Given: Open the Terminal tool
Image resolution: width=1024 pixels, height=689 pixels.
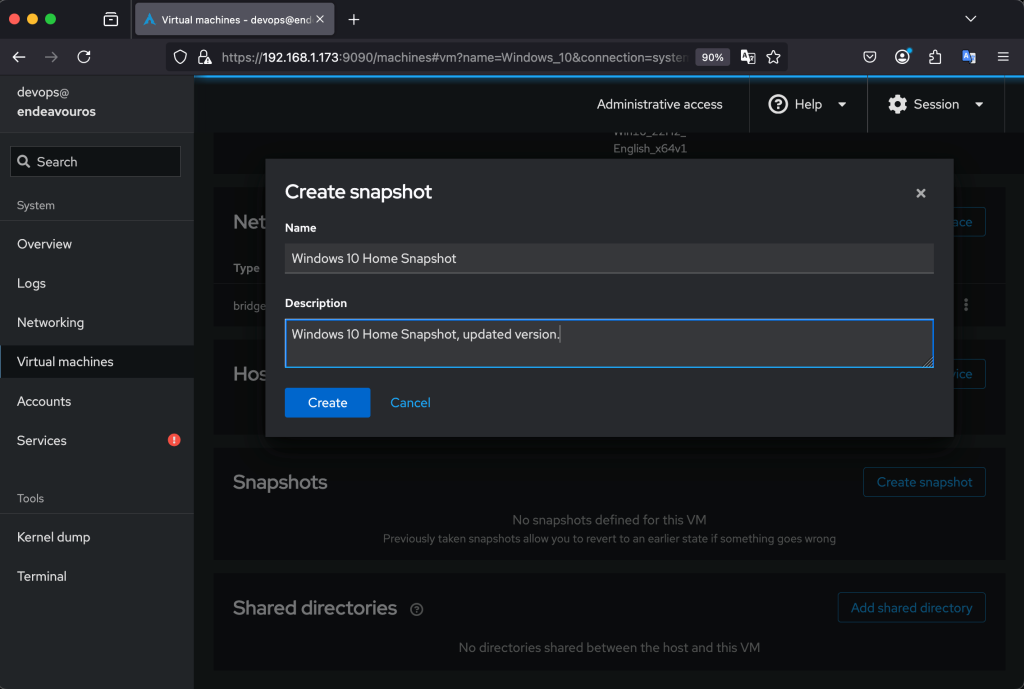Looking at the screenshot, I should click(97, 577).
